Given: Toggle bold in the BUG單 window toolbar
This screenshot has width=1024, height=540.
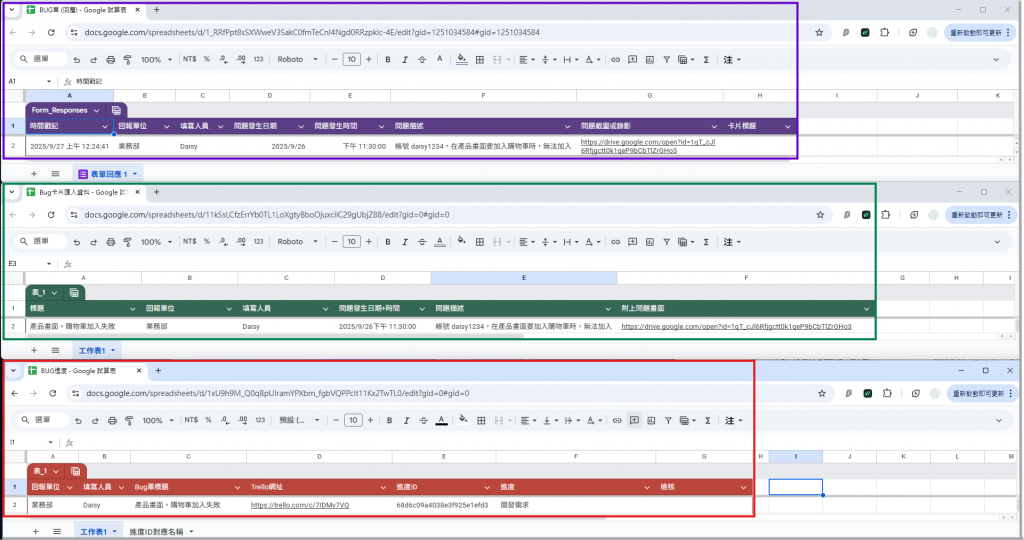Looking at the screenshot, I should [x=388, y=59].
